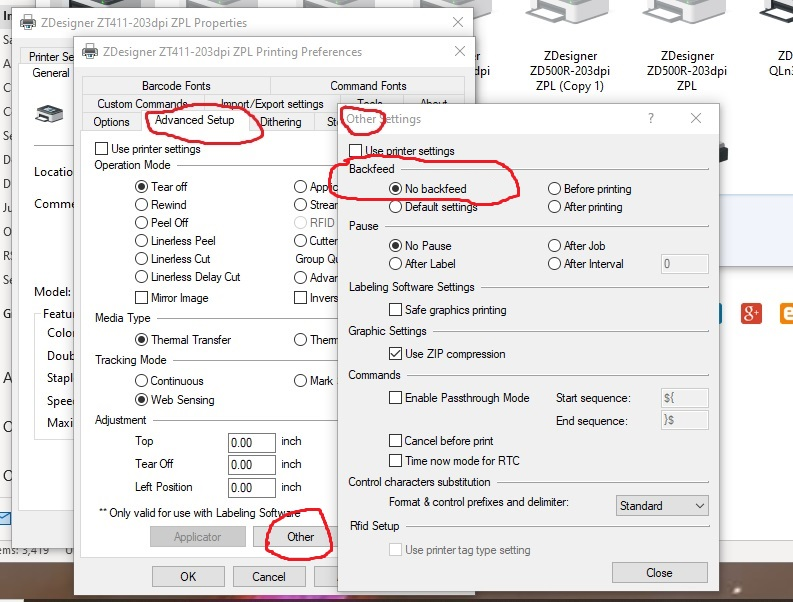This screenshot has height=602, width=793.
Task: Click Close in Other Settings dialog
Action: [x=659, y=573]
